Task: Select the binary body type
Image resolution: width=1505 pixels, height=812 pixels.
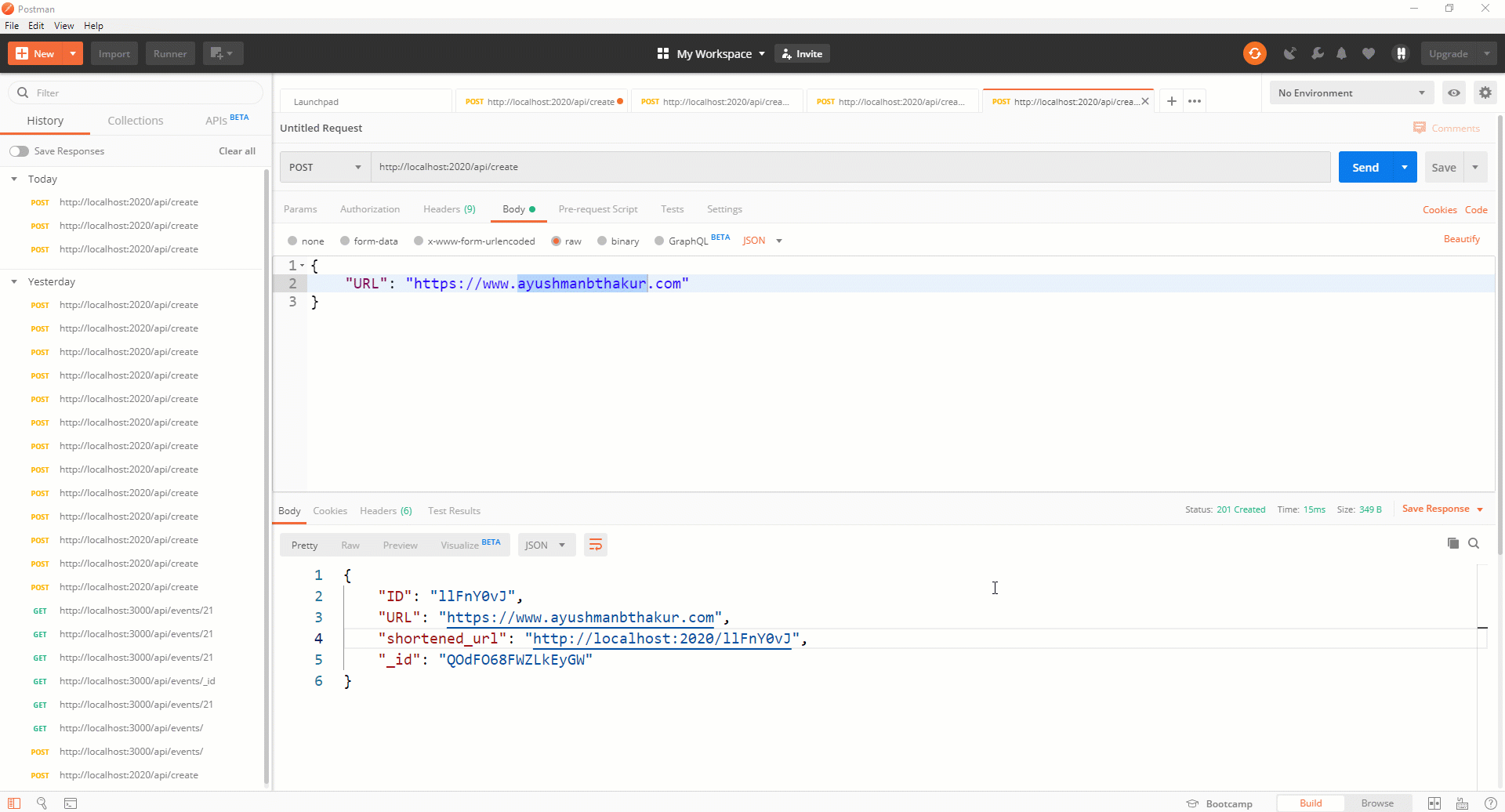Action: pyautogui.click(x=618, y=241)
